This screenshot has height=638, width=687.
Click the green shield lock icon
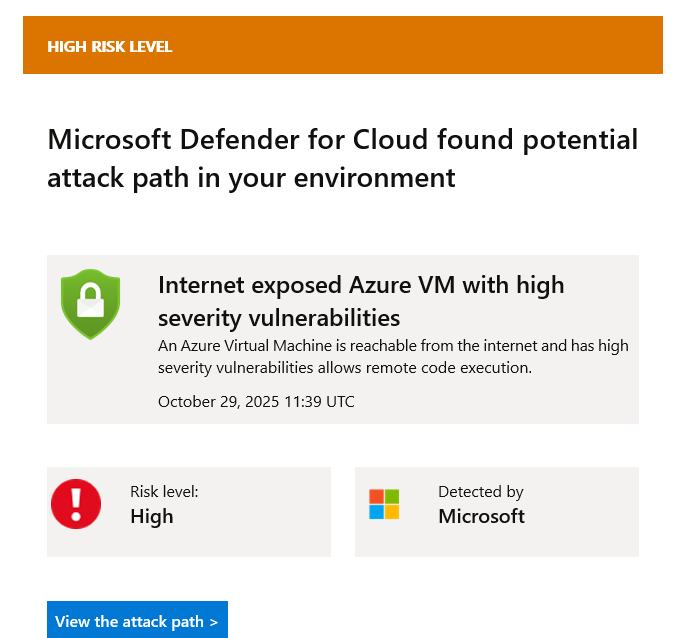coord(90,304)
